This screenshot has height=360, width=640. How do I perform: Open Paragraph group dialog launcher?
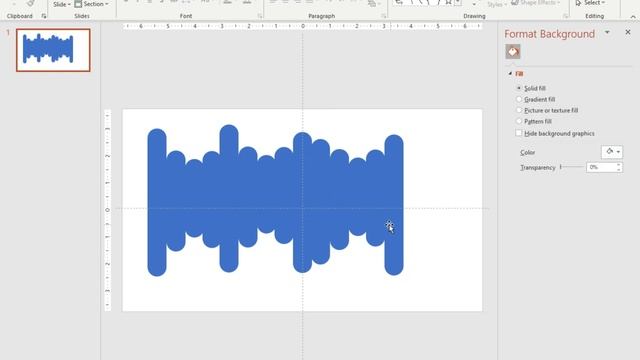click(x=383, y=16)
